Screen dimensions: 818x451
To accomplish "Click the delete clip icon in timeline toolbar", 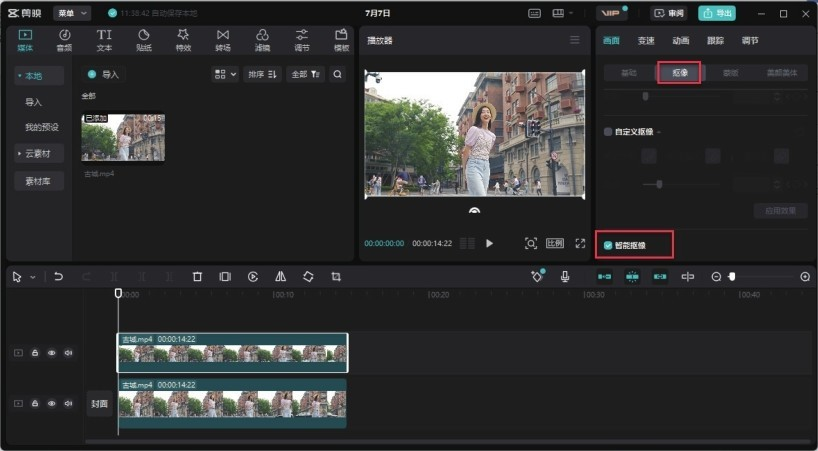I will click(x=197, y=277).
